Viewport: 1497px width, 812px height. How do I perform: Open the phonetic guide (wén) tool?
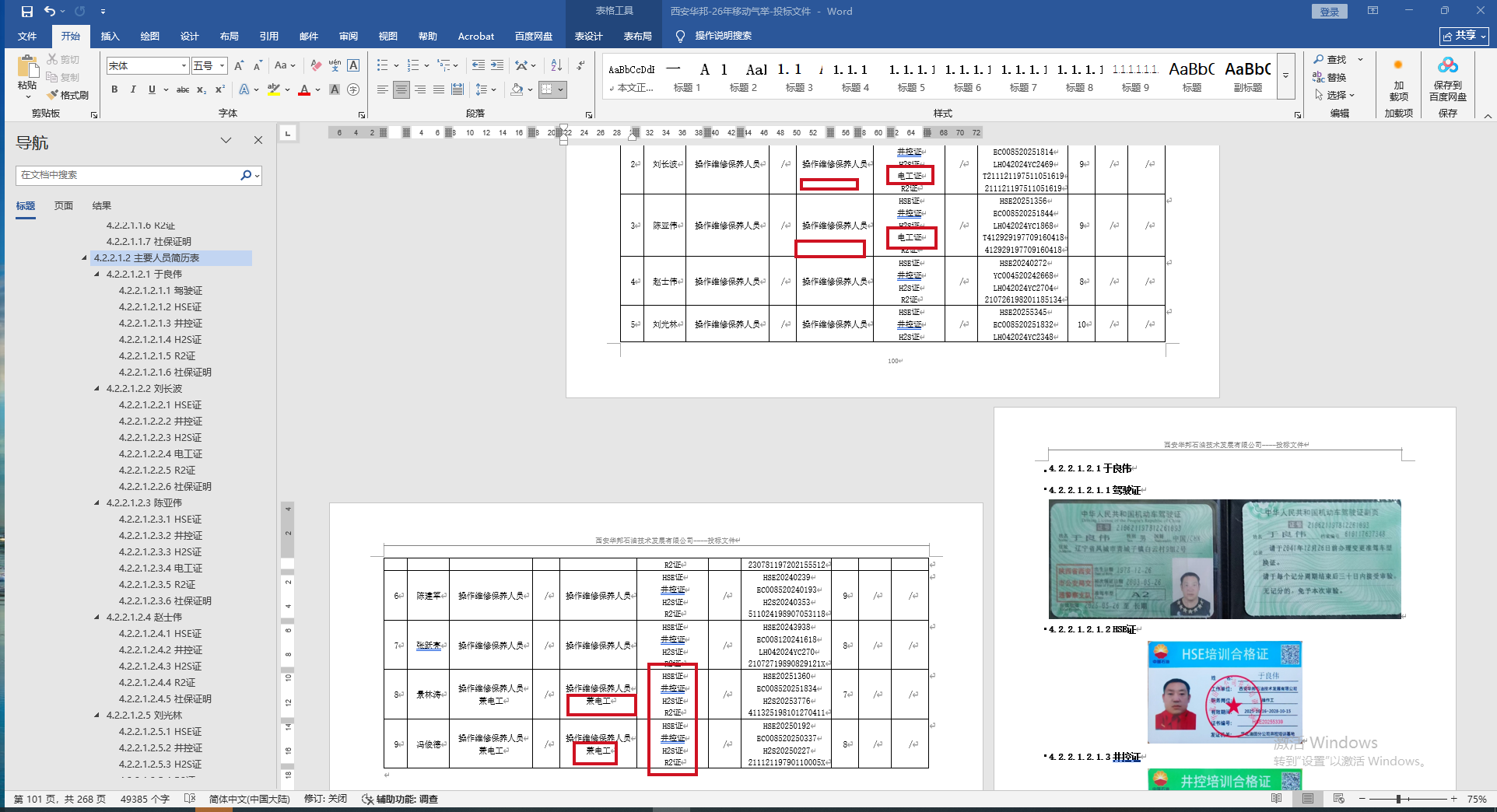(x=335, y=65)
